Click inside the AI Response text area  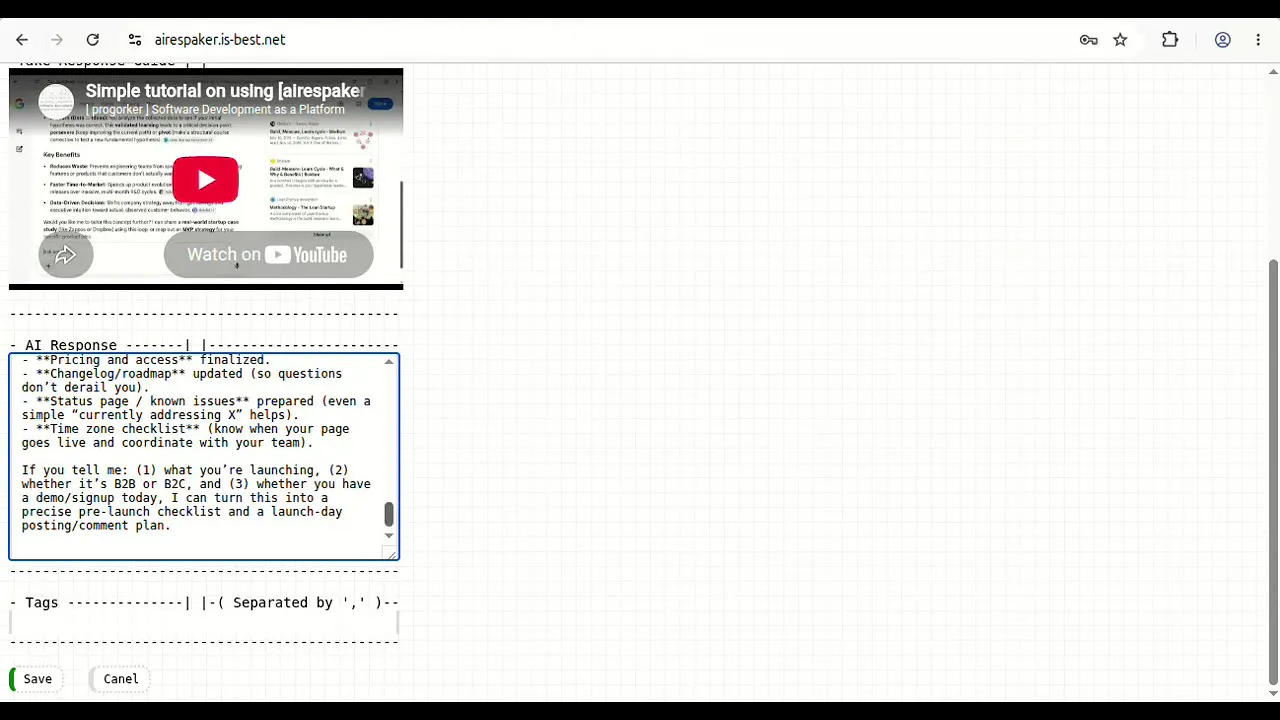click(196, 457)
